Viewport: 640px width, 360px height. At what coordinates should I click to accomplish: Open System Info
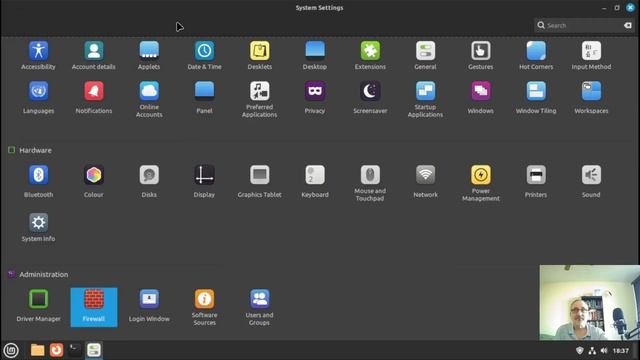[38, 228]
